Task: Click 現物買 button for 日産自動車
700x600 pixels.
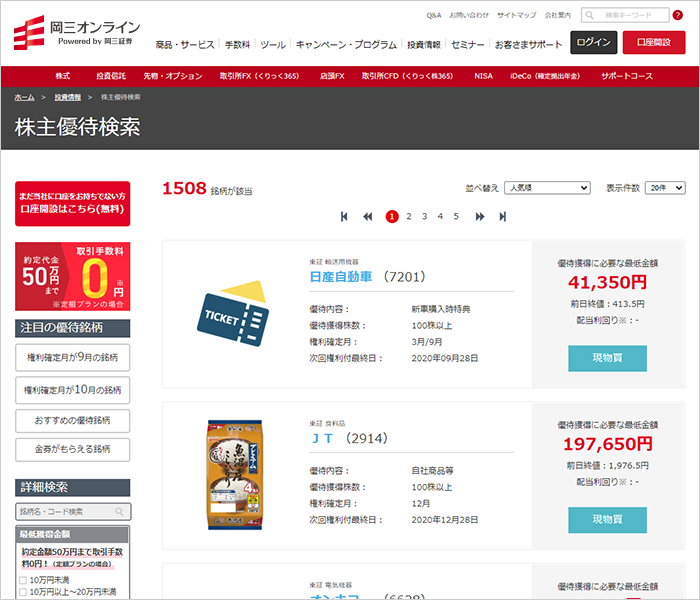Action: pyautogui.click(x=607, y=358)
